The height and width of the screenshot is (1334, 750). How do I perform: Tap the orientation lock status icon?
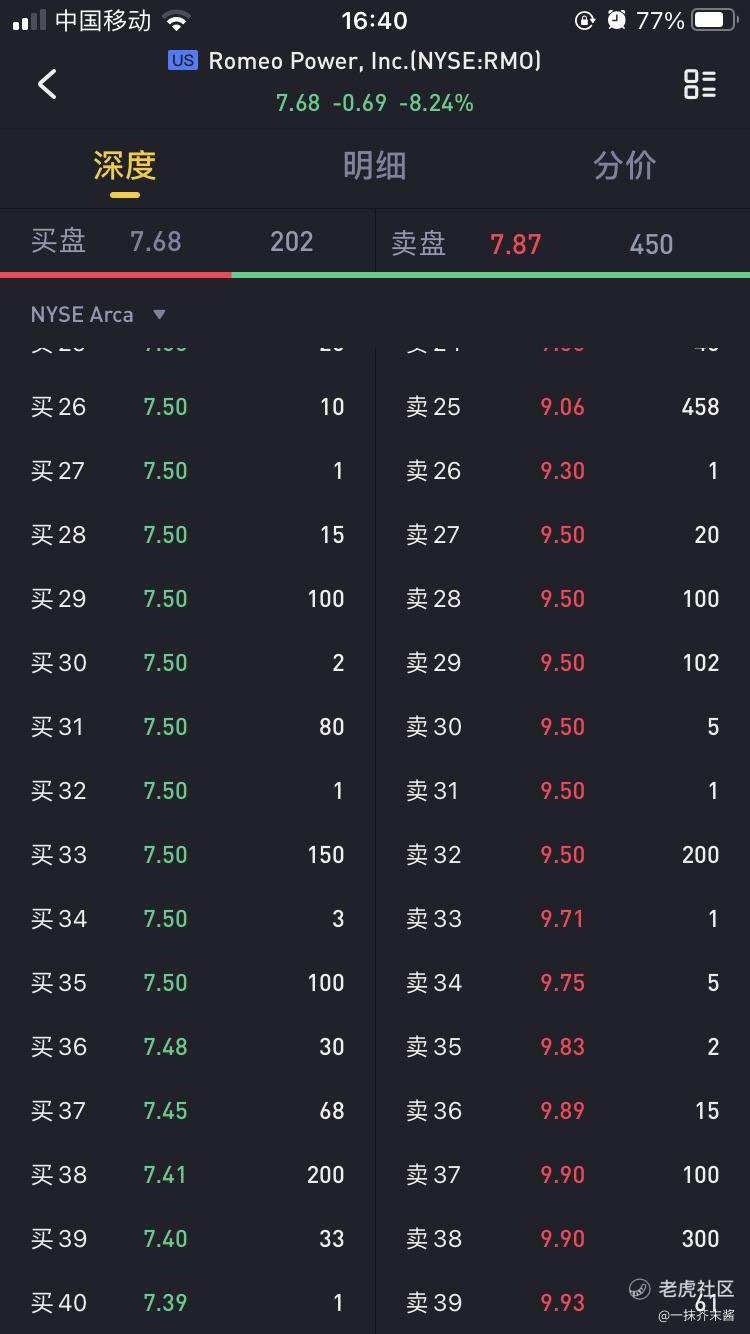point(585,20)
